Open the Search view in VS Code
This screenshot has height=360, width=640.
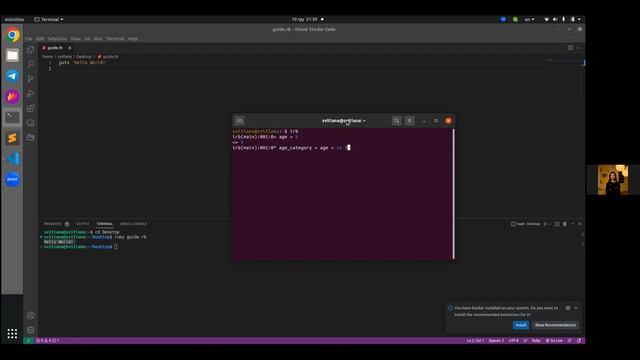click(31, 64)
